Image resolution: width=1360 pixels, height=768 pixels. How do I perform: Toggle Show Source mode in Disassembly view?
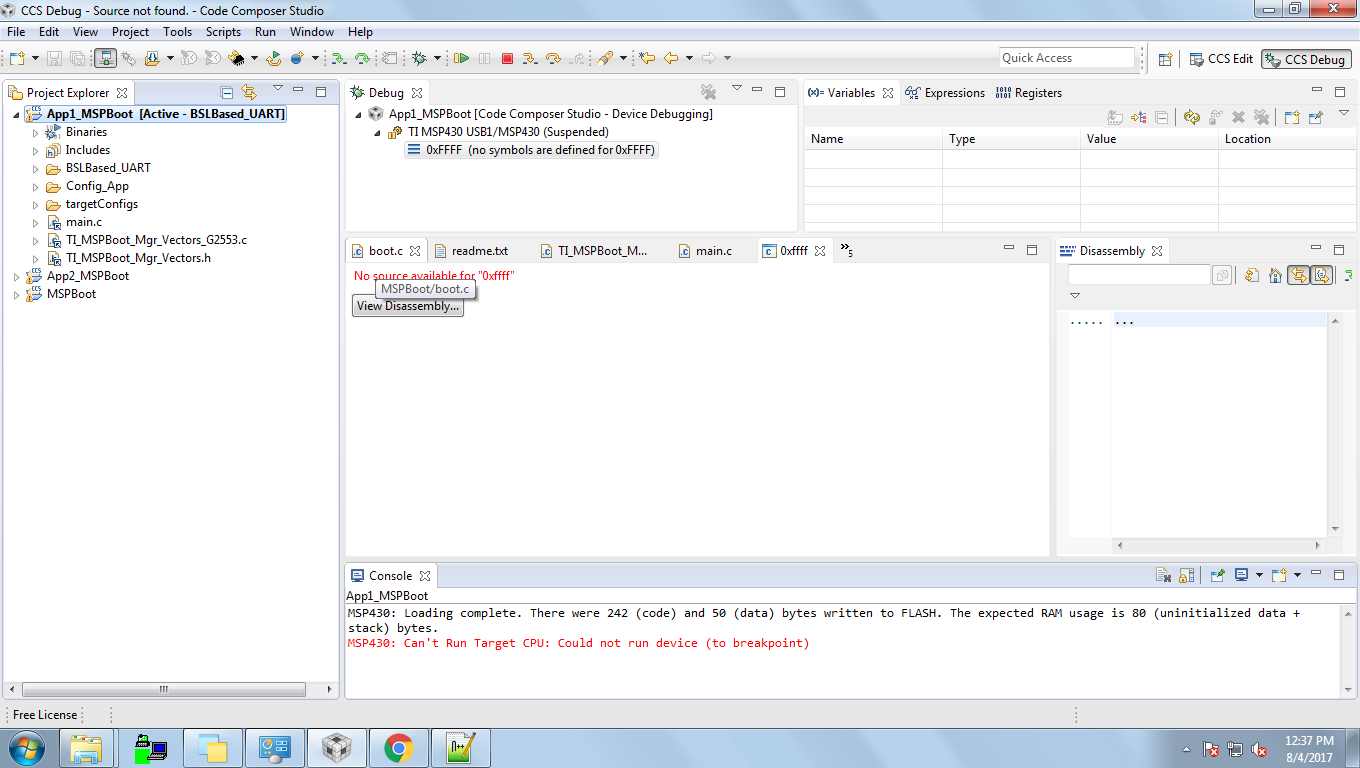[x=1322, y=275]
